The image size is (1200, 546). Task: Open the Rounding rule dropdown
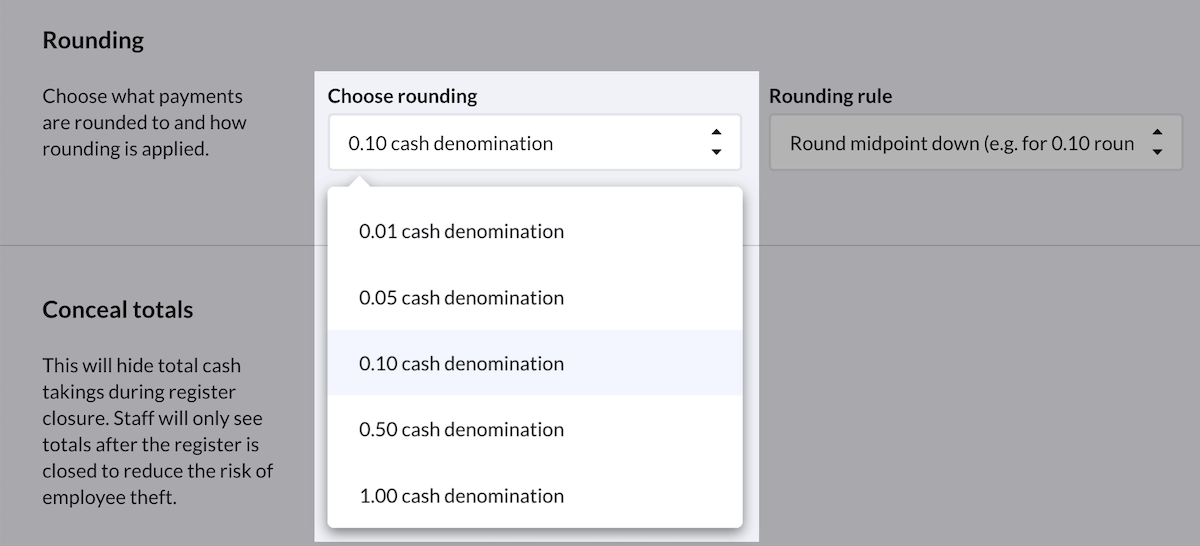(x=960, y=143)
